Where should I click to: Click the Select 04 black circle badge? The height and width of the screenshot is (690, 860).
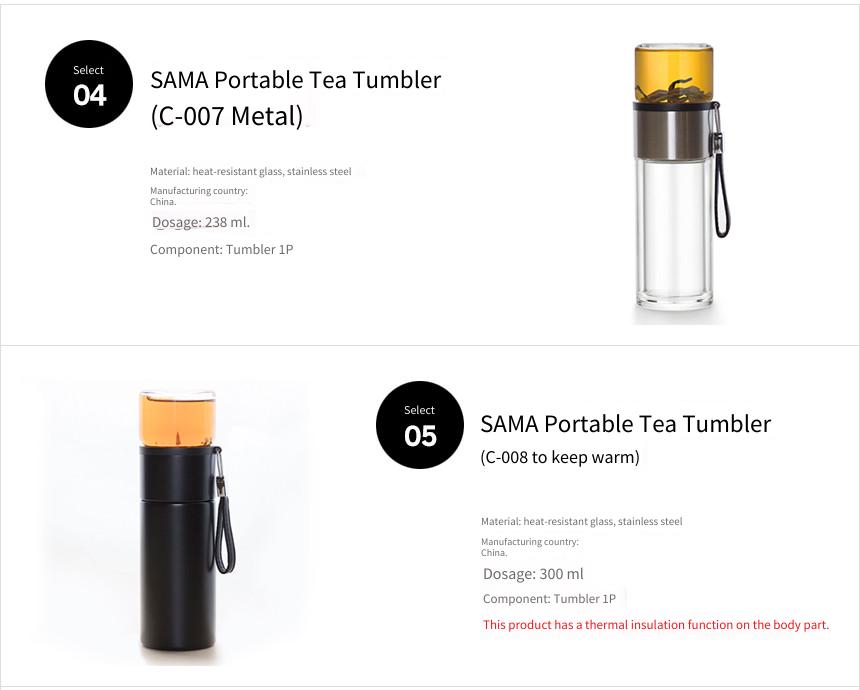pyautogui.click(x=89, y=84)
